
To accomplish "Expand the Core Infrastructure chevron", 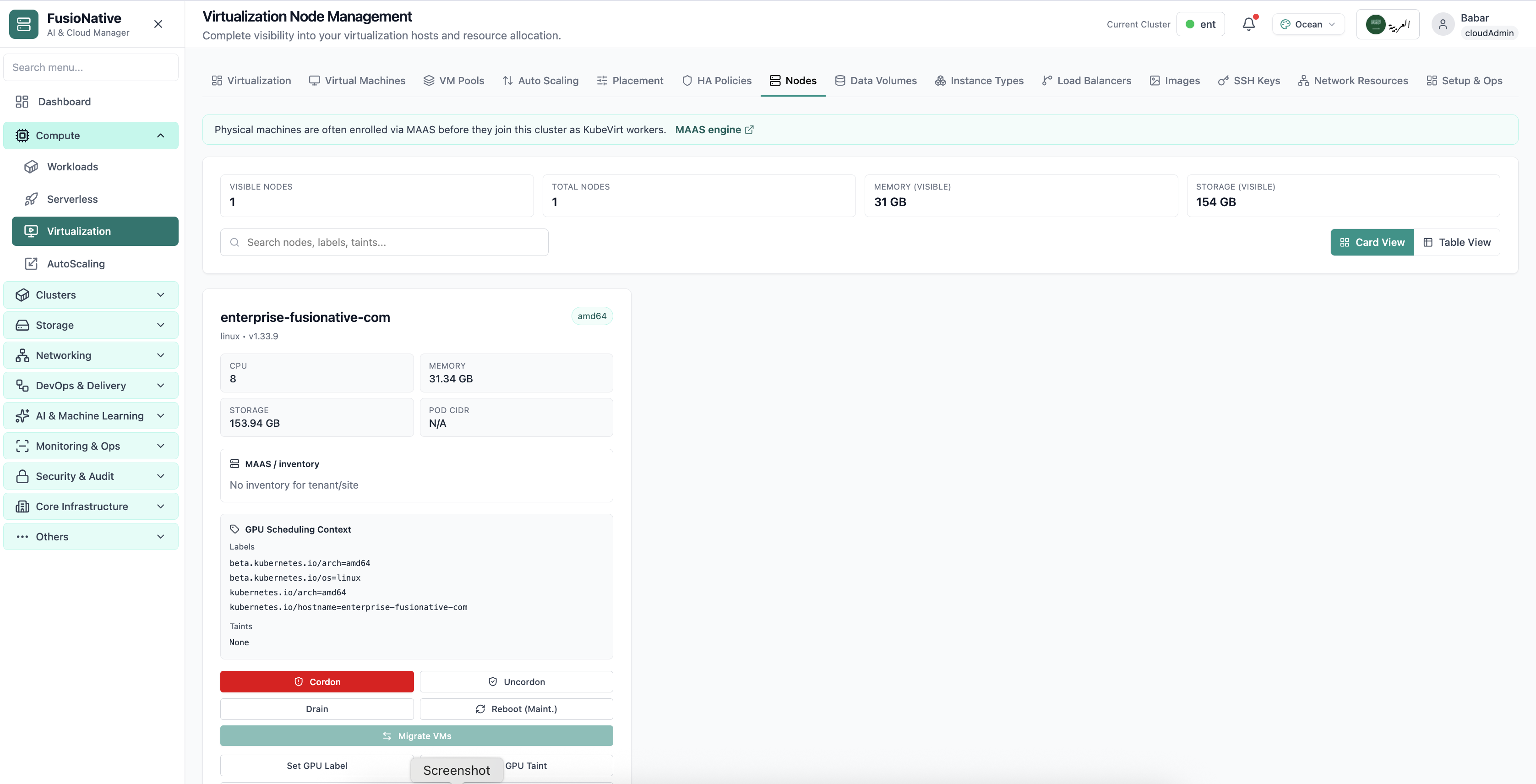I will [160, 506].
